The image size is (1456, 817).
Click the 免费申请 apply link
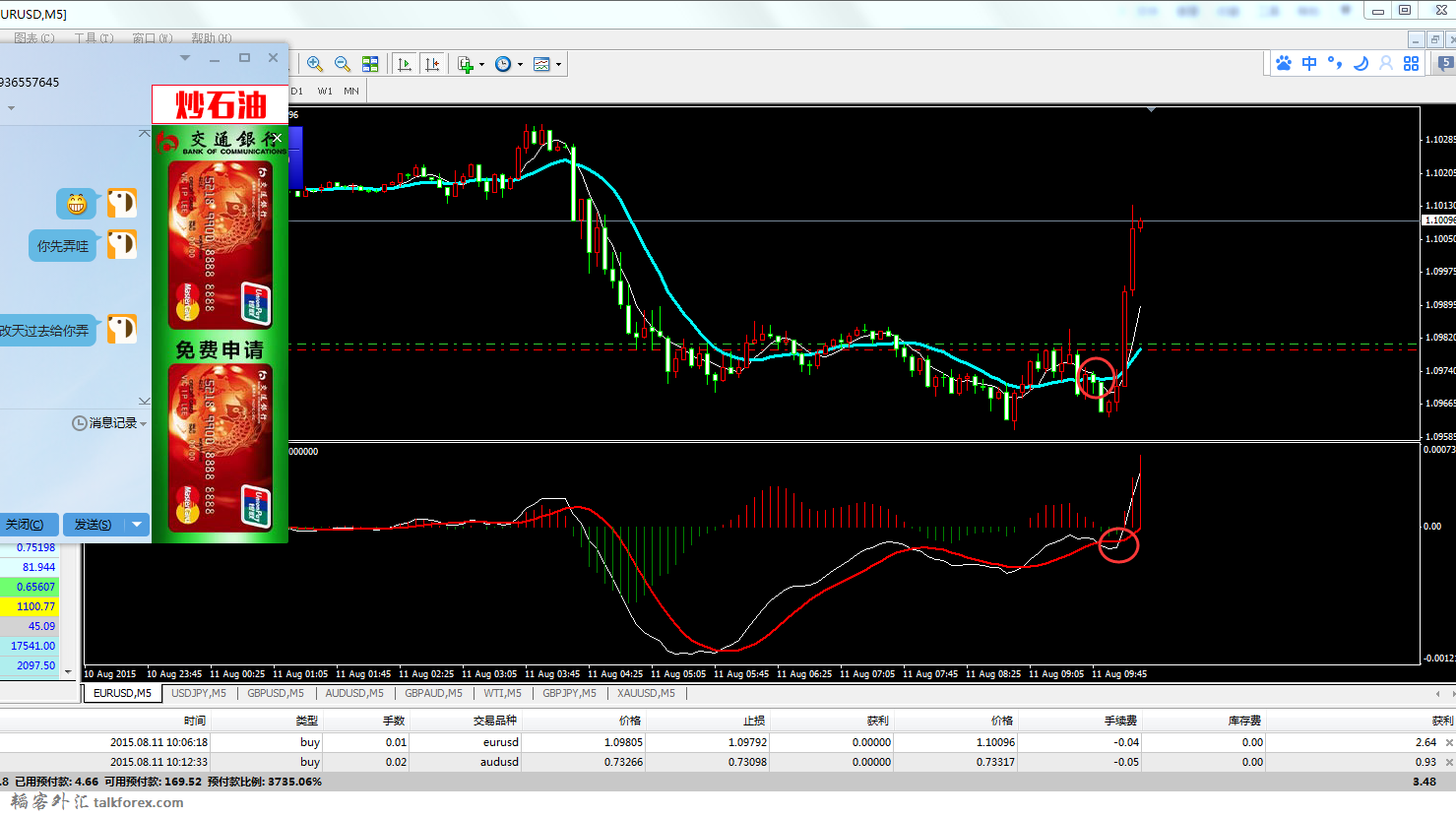[x=220, y=349]
